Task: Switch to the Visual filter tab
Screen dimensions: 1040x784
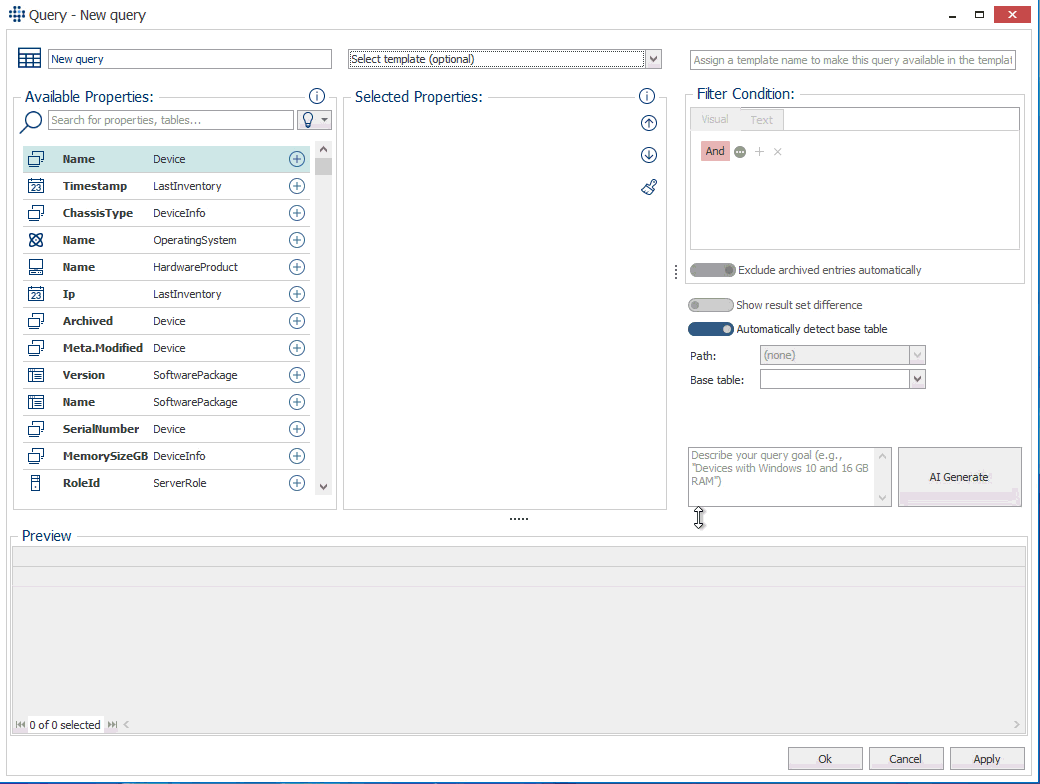Action: 715,120
